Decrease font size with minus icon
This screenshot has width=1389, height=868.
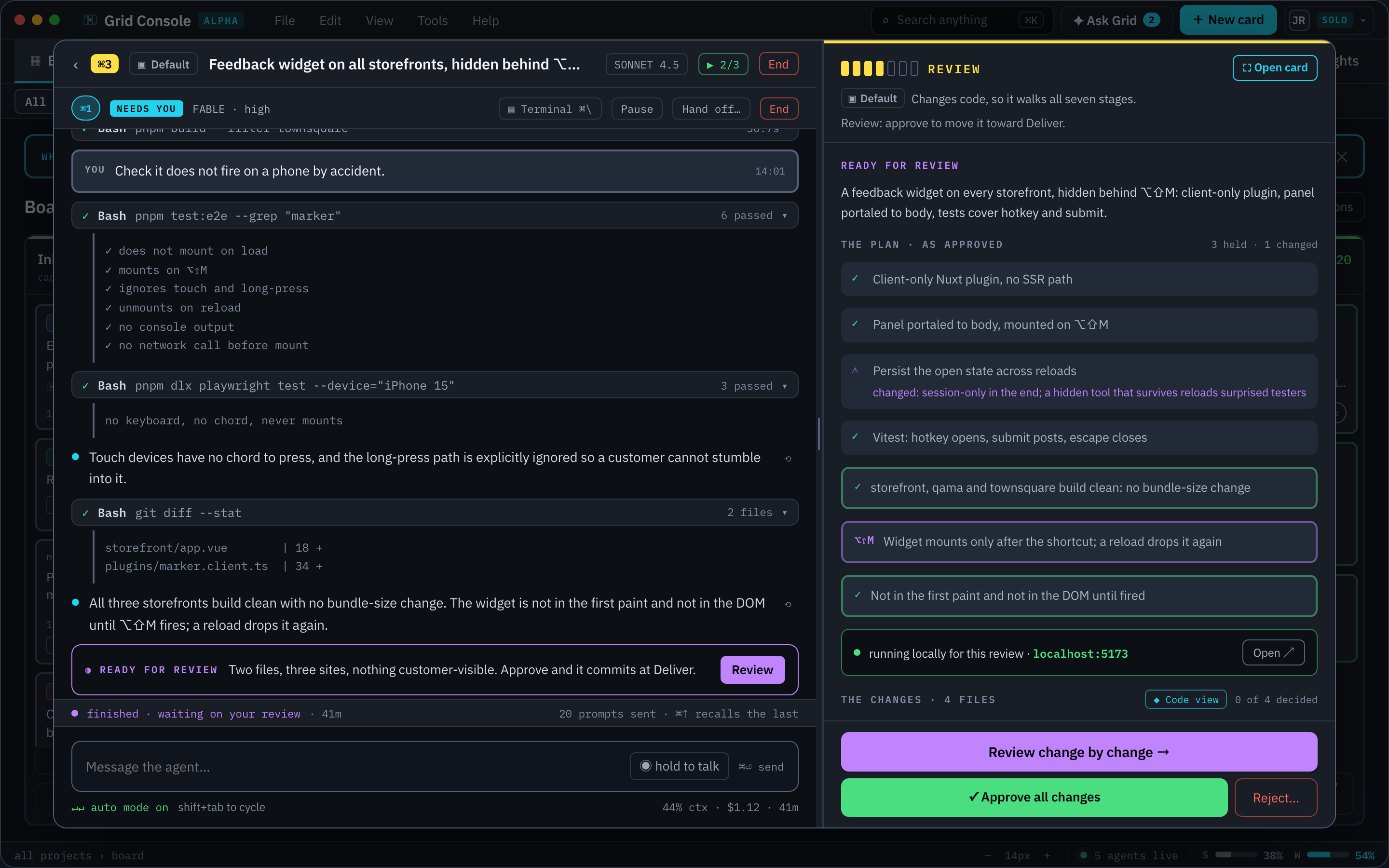(987, 855)
